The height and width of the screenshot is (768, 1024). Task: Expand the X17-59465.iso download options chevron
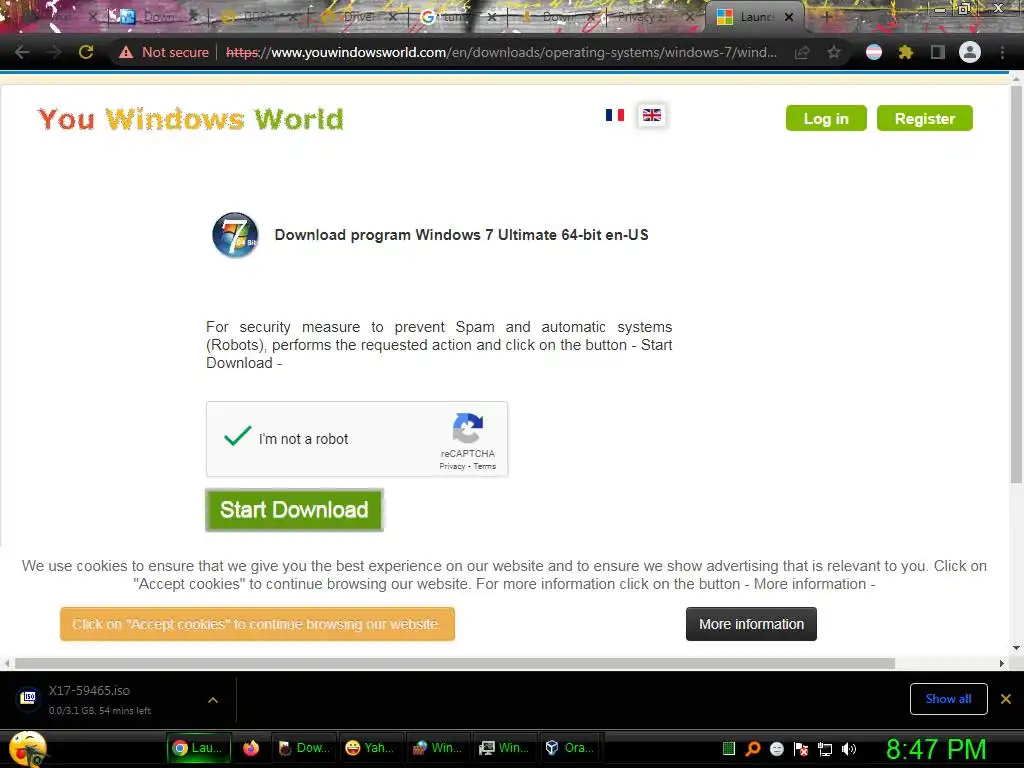pos(213,700)
